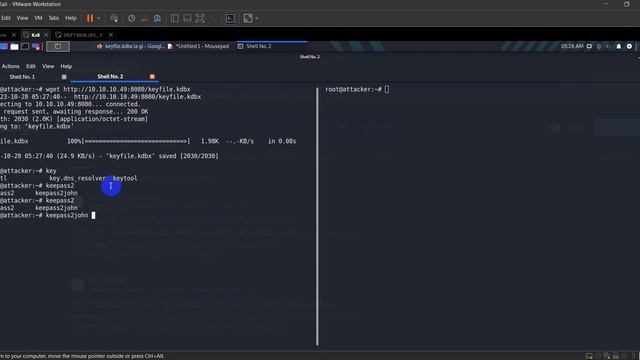Viewport: 640px width, 360px height.
Task: Open the VMware Help menu
Action: click(x=71, y=18)
